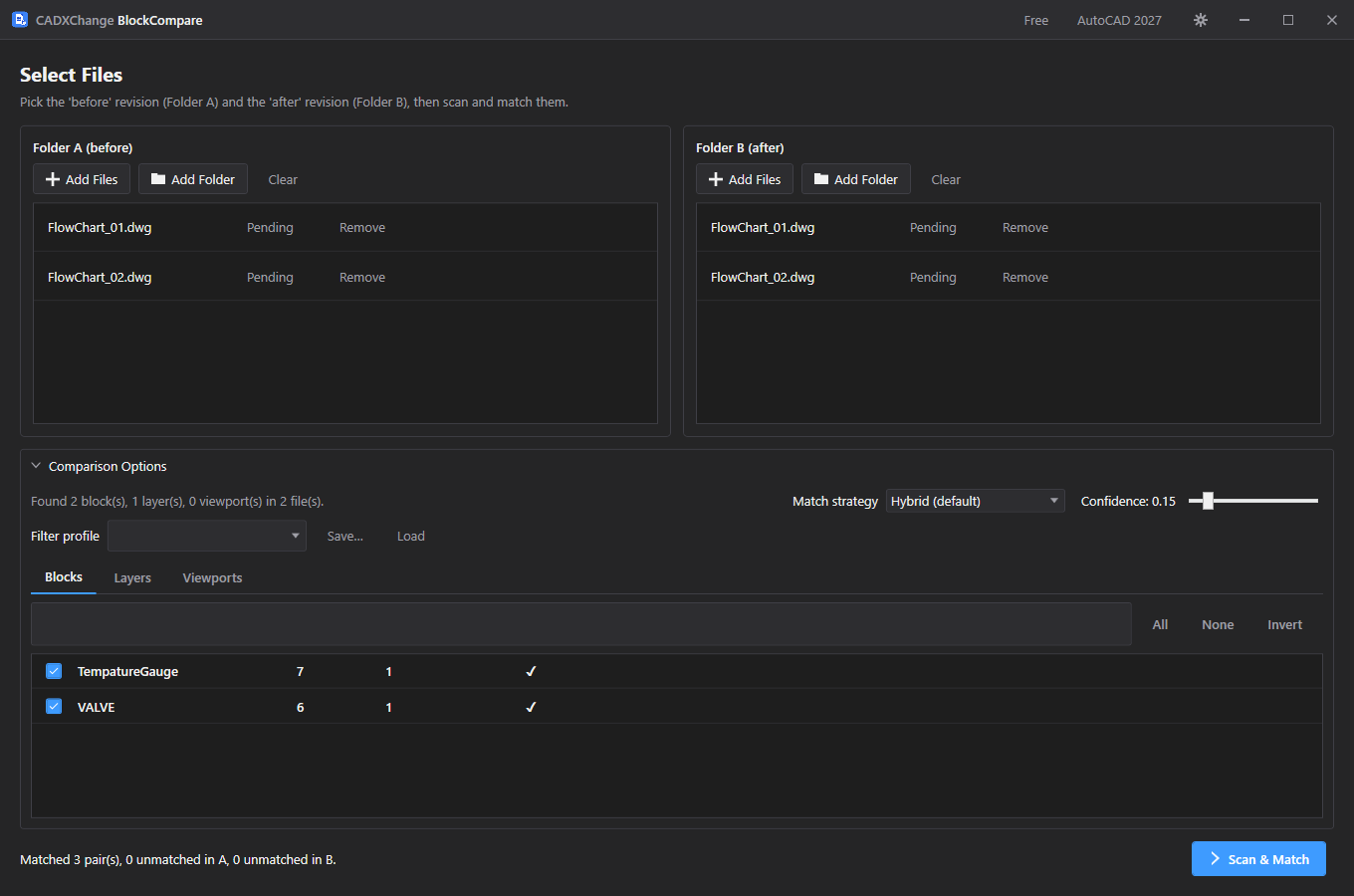Screen dimensions: 1354x896
Task: Close the BlockCompare window
Action: tap(1332, 20)
